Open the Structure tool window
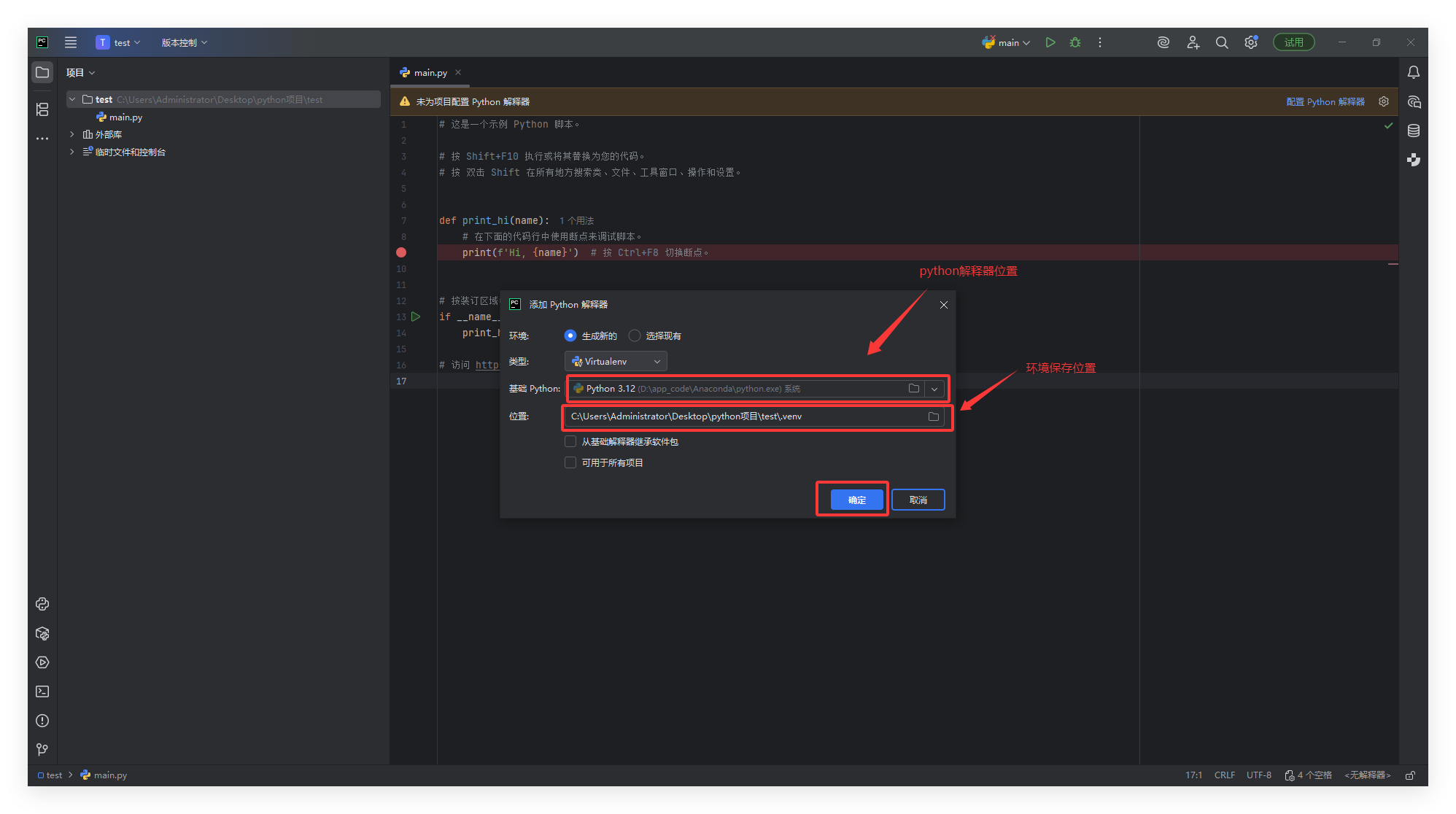 point(42,109)
